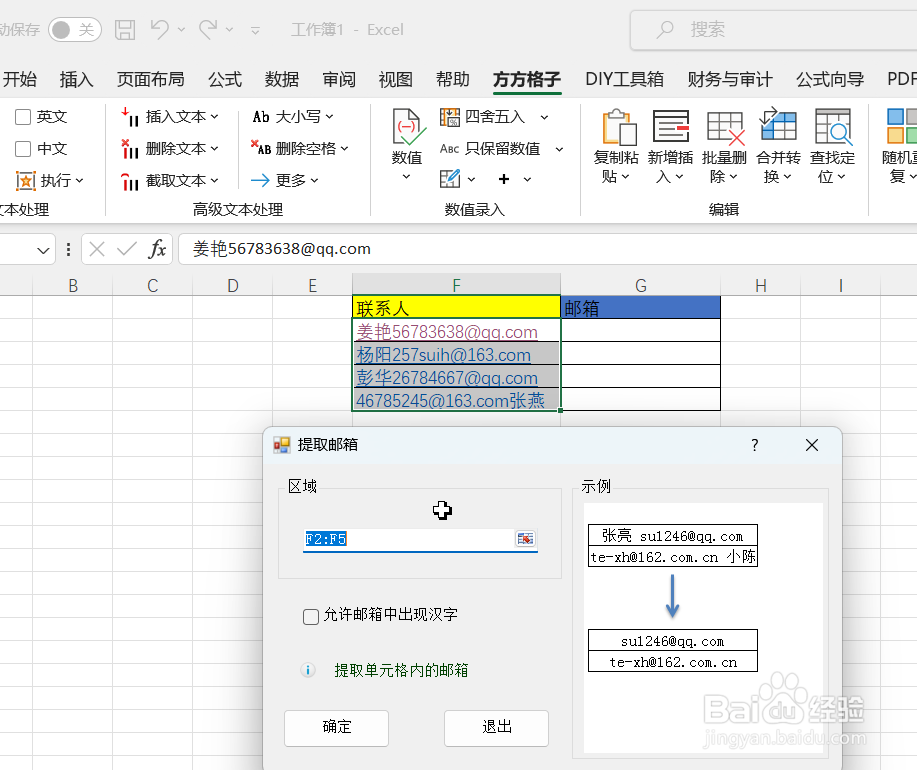Open the 截取文本 menu
Viewport: 917px width, 770px height.
tap(170, 181)
